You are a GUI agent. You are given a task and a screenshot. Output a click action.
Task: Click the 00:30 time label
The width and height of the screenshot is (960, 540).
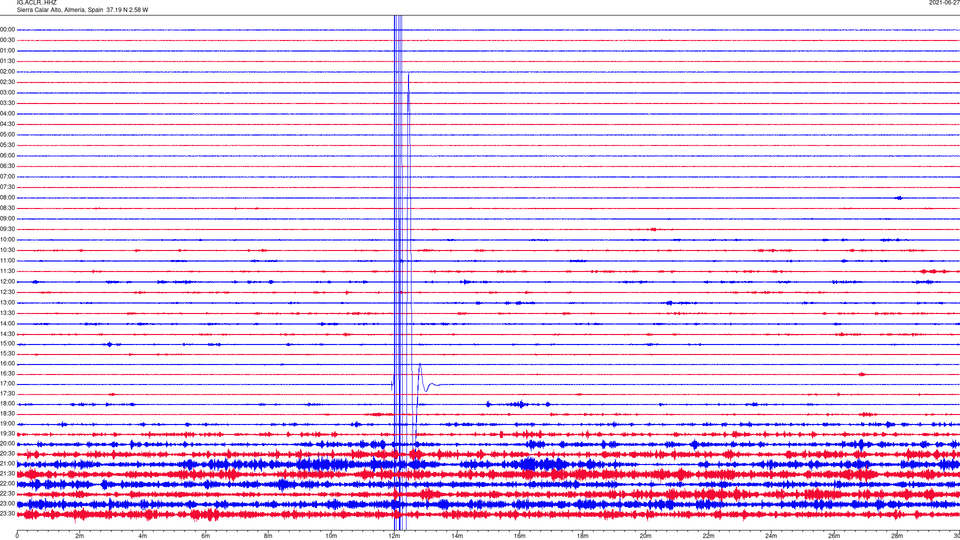coord(7,40)
